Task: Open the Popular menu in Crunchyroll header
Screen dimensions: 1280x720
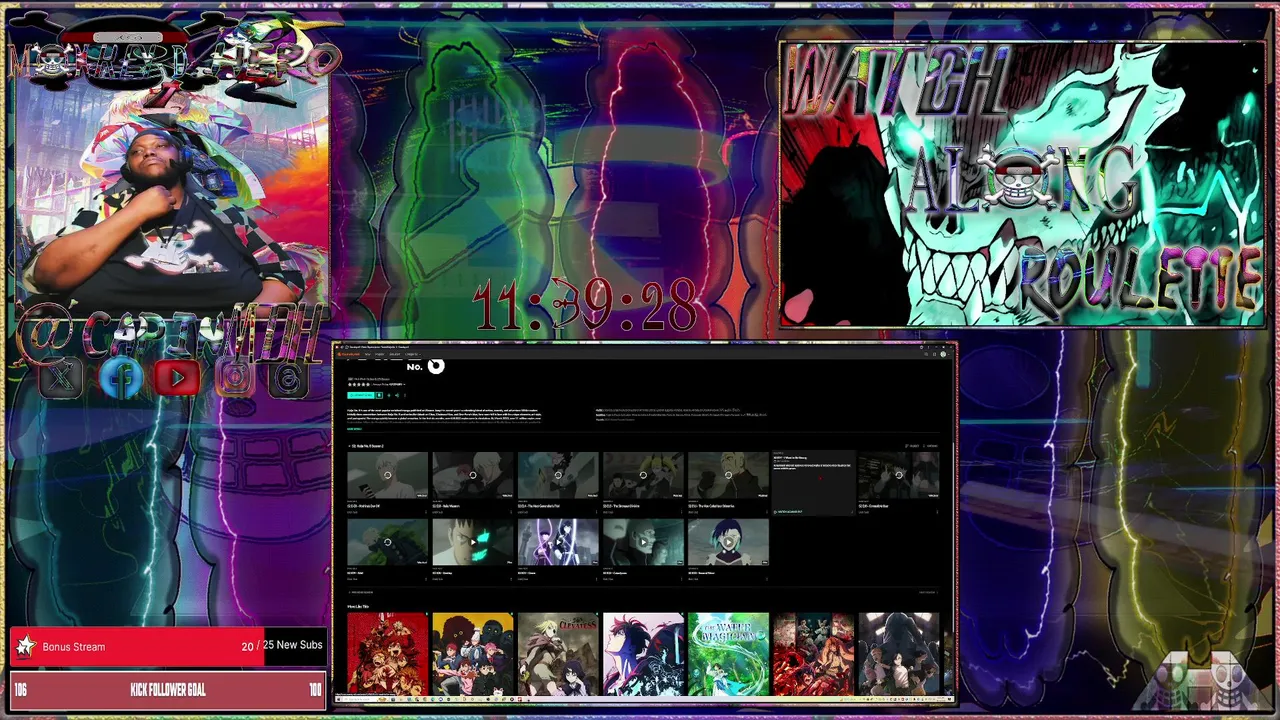Action: pyautogui.click(x=379, y=354)
